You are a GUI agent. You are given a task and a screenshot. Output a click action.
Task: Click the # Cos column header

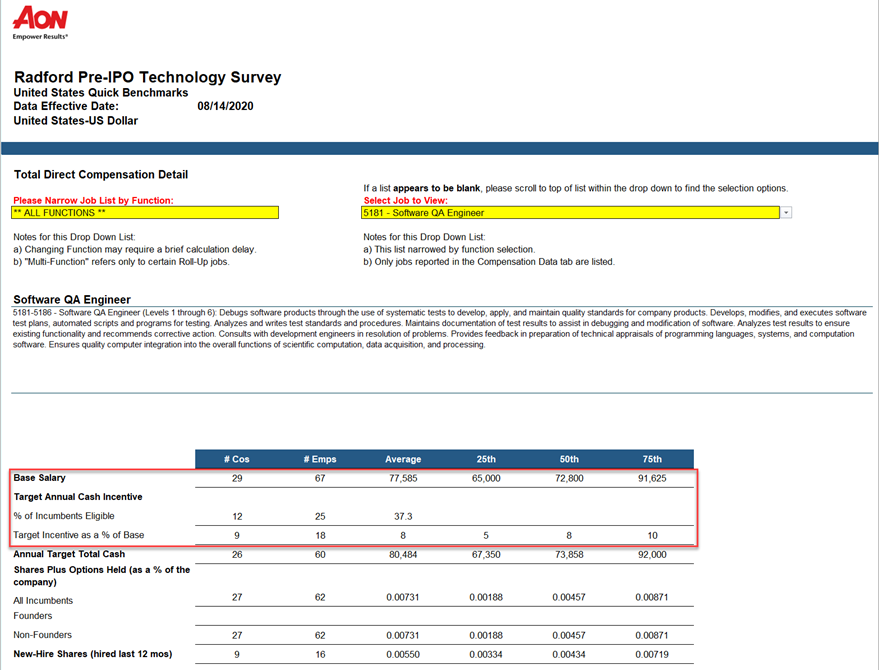[x=237, y=459]
